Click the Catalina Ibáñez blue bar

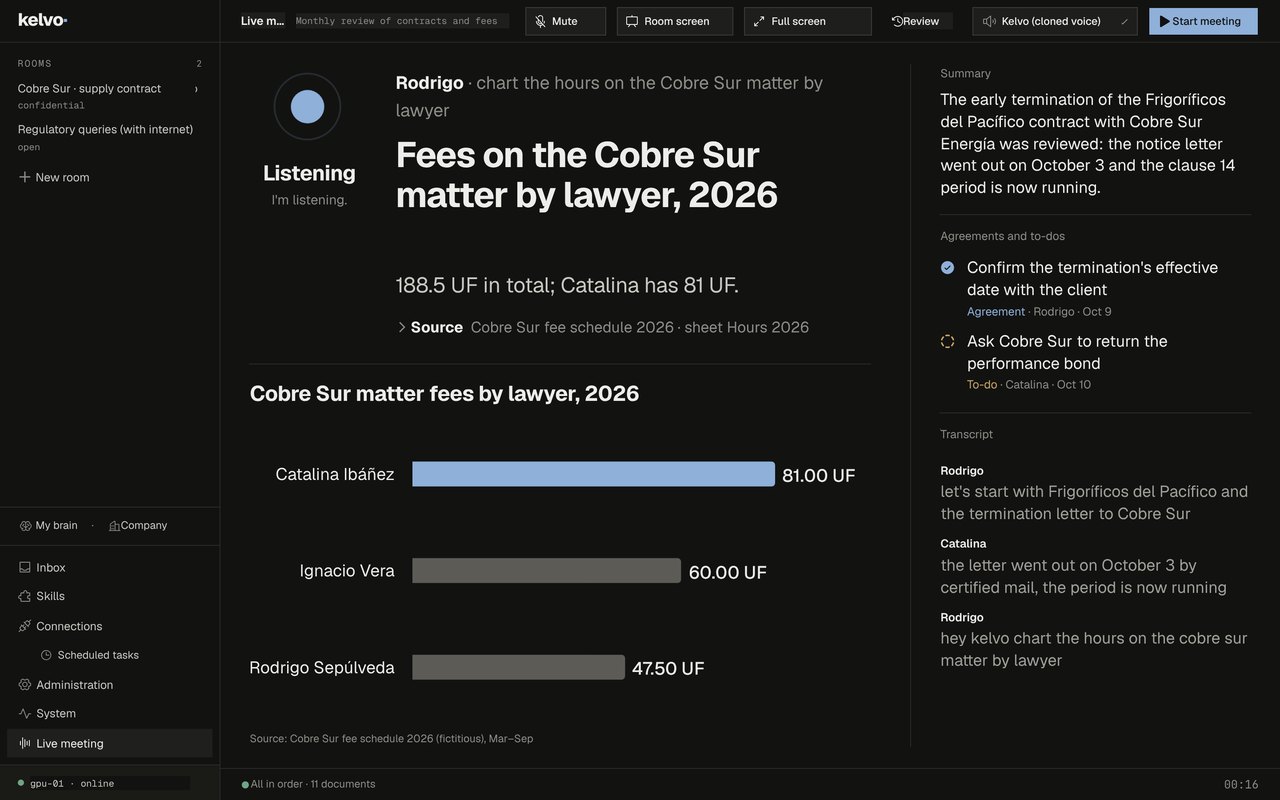click(594, 474)
